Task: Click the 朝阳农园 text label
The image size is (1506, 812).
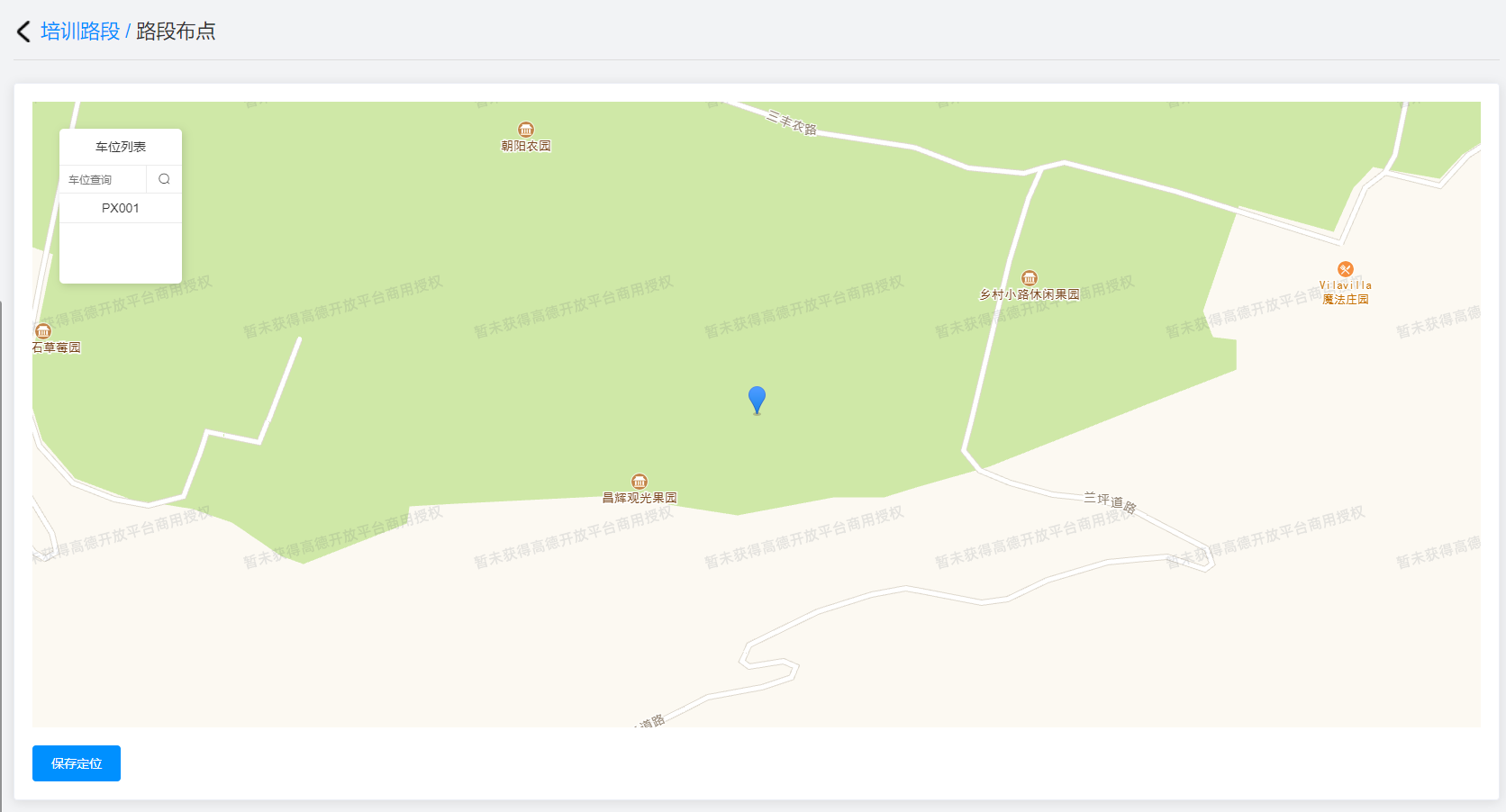Action: [x=526, y=146]
